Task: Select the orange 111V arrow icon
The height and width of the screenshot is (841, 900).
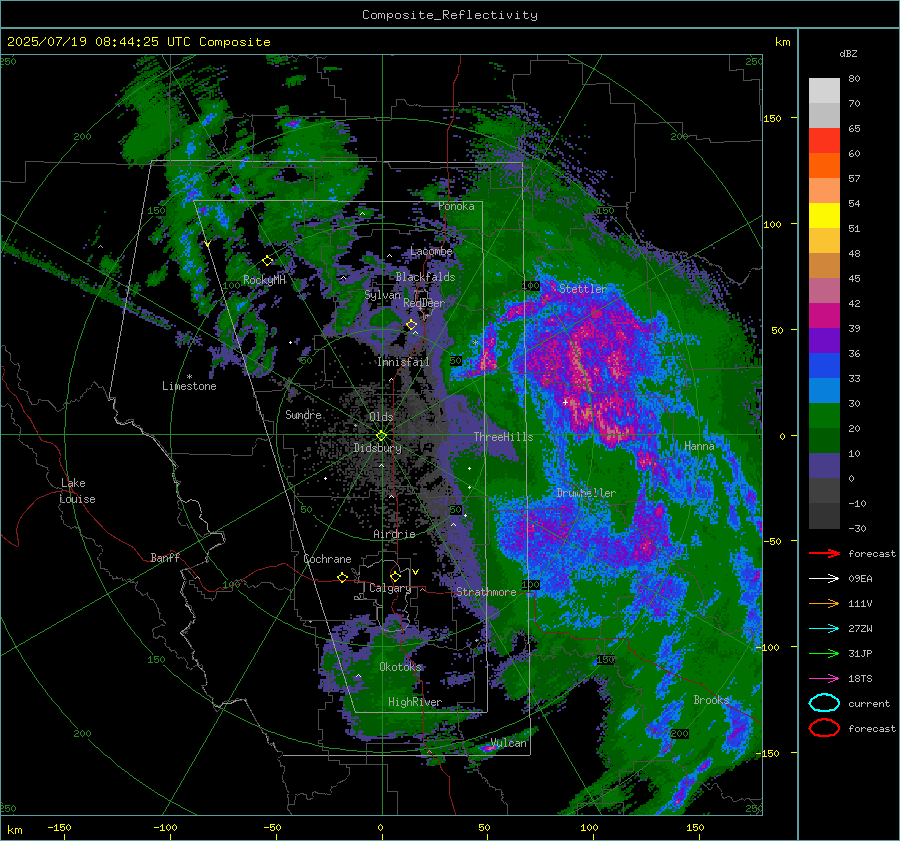Action: tap(824, 603)
